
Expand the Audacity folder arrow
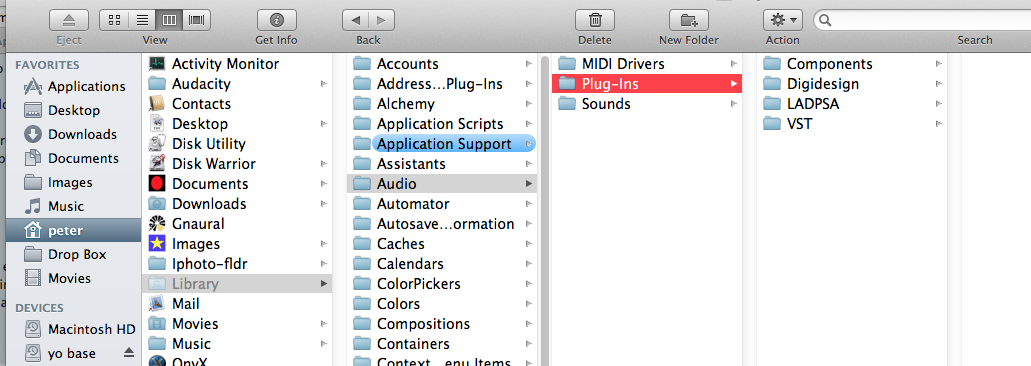[324, 84]
